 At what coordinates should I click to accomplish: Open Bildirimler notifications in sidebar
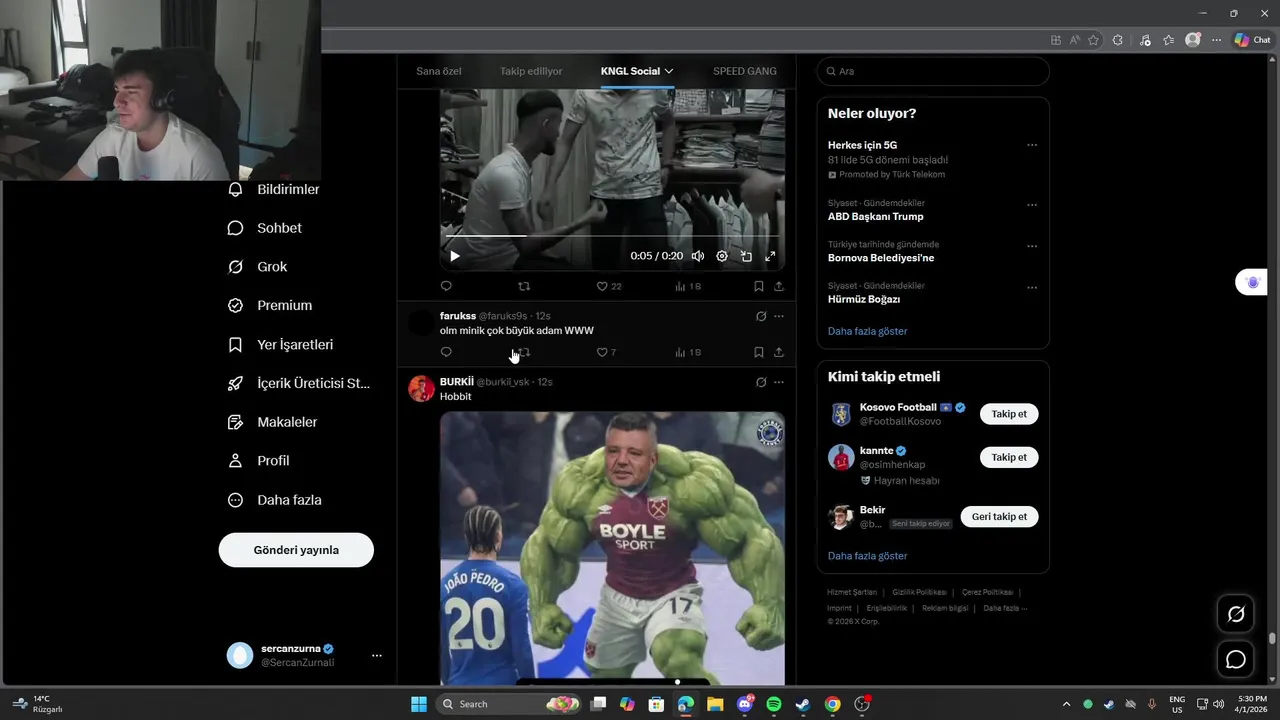pyautogui.click(x=274, y=189)
